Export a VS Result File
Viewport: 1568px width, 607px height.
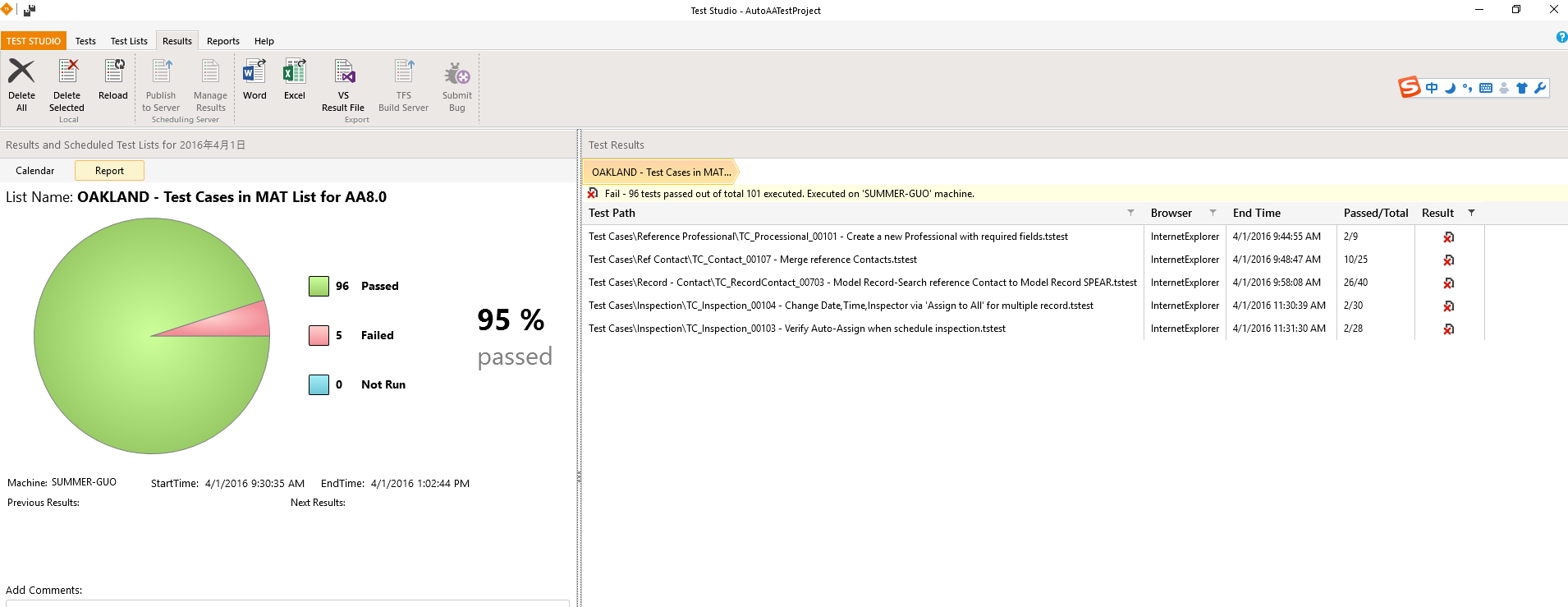point(344,72)
